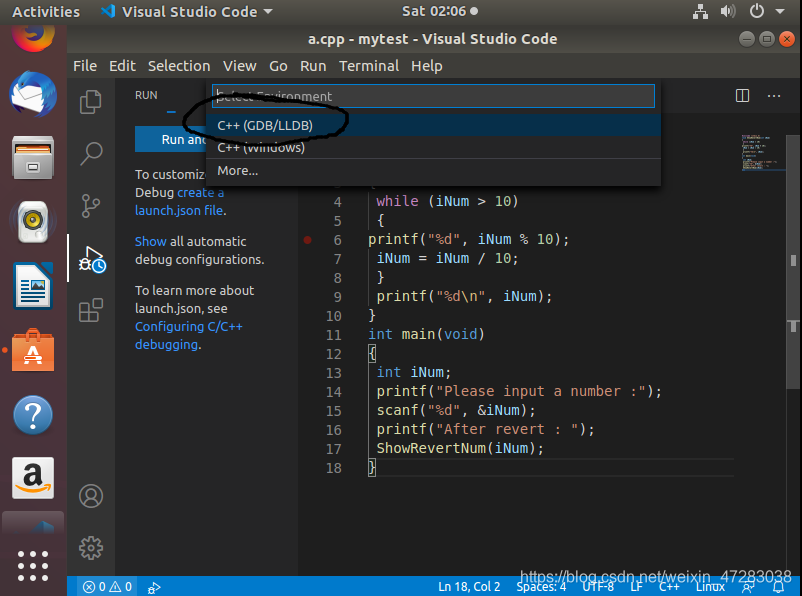Open the Extensions view
Screen dimensions: 802x596
coord(91,311)
